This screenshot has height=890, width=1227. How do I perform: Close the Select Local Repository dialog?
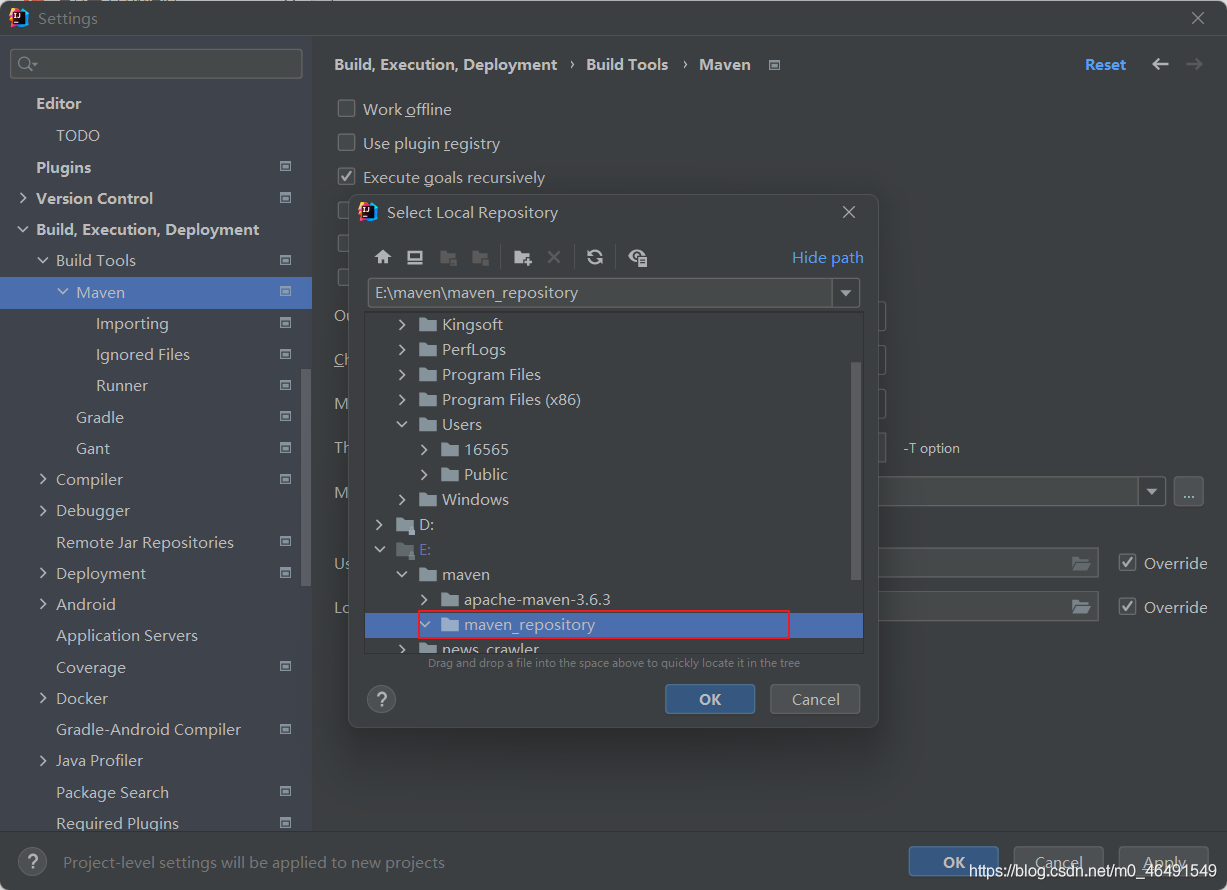coord(849,212)
